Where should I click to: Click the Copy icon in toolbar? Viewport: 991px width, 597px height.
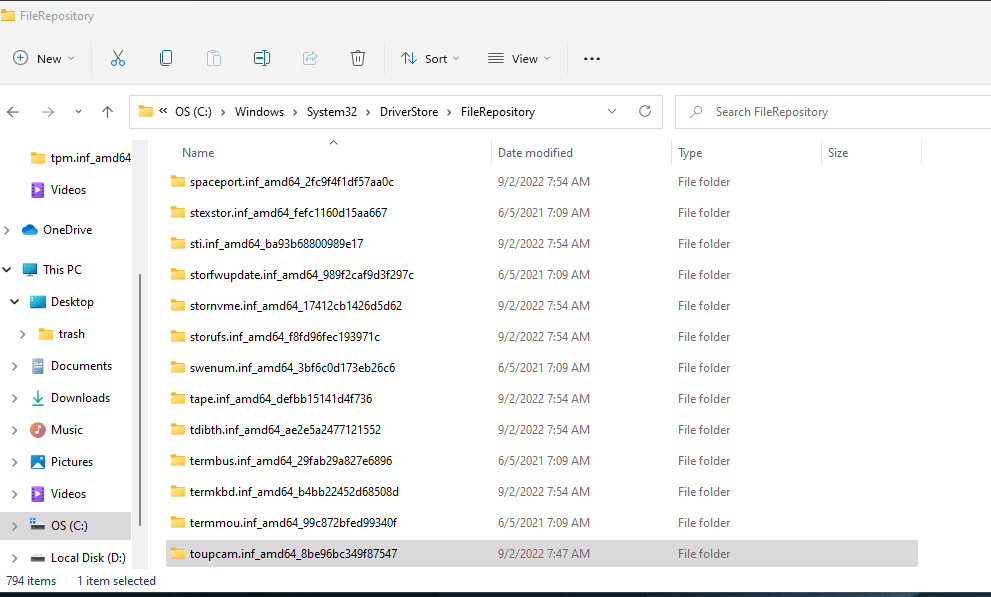tap(166, 58)
